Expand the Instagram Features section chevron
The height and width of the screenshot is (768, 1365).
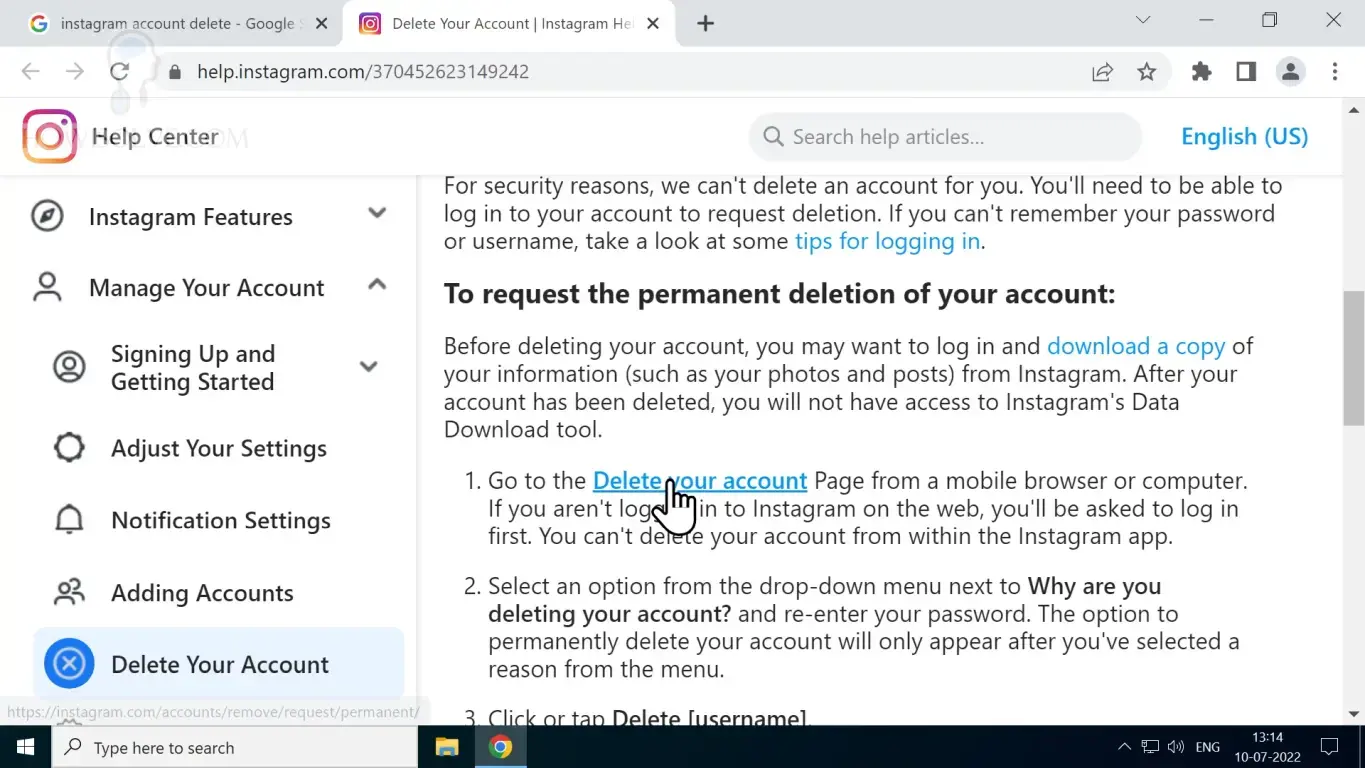(377, 213)
